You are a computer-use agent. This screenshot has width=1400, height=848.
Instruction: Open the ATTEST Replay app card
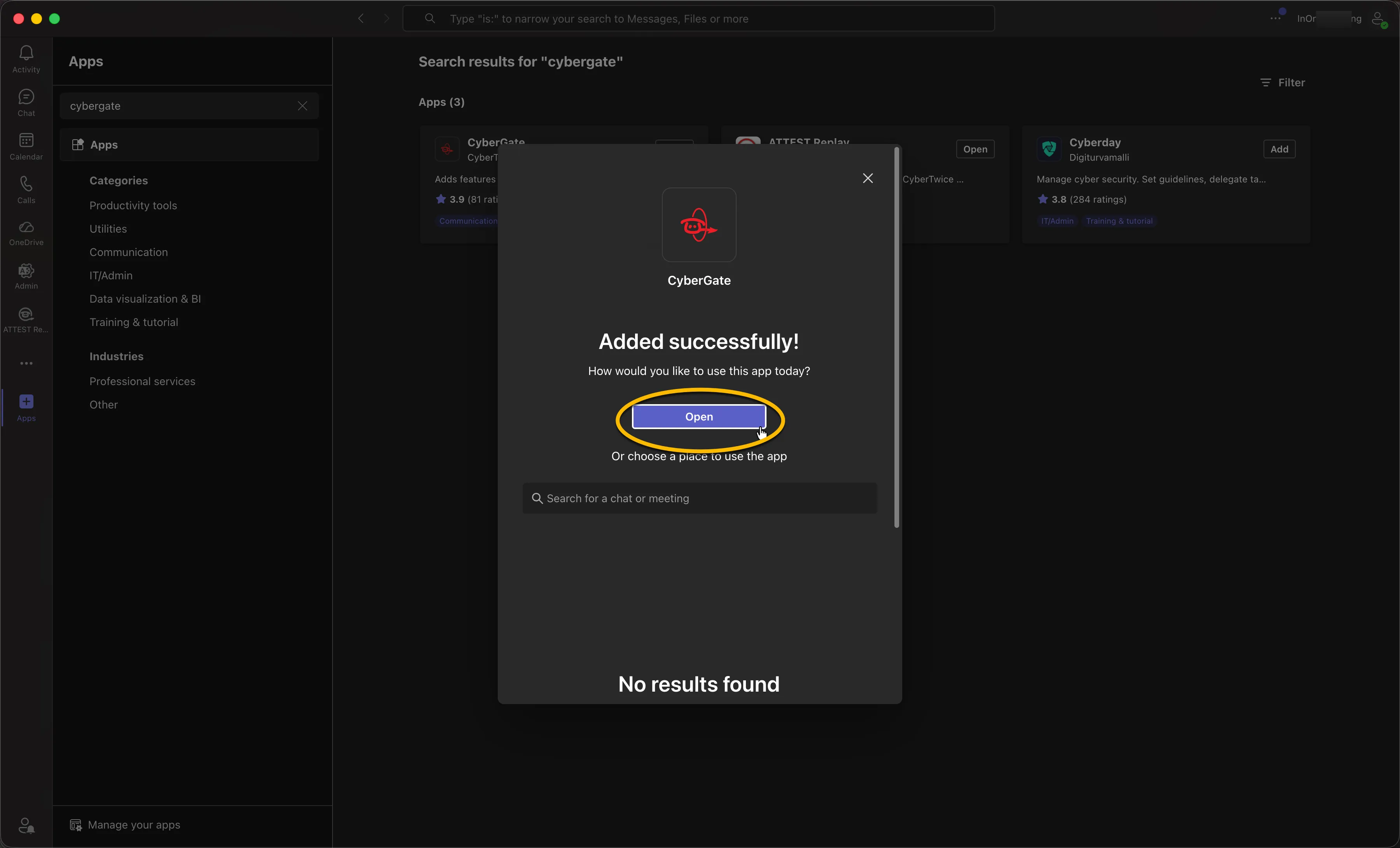pyautogui.click(x=975, y=149)
